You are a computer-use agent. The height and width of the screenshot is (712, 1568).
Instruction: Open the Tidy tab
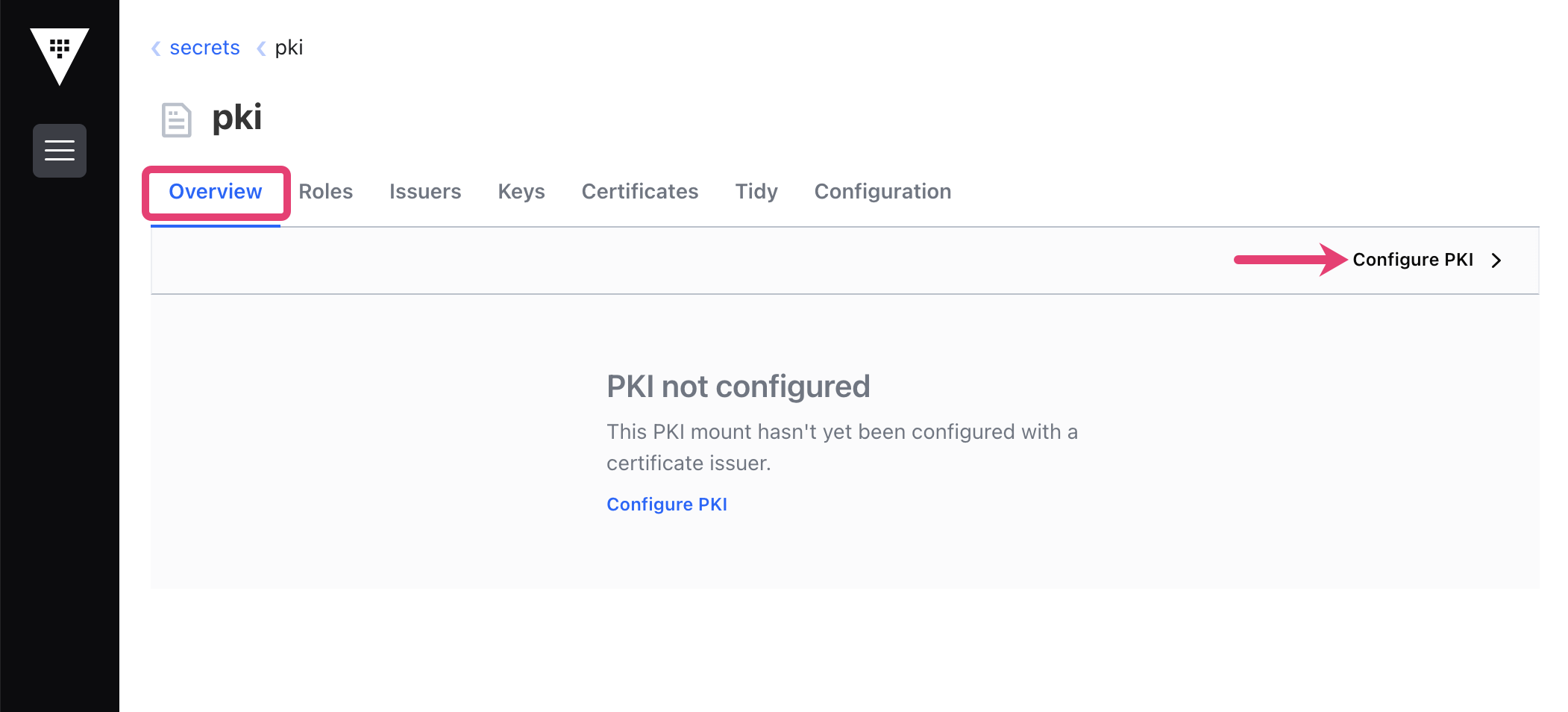(x=756, y=192)
